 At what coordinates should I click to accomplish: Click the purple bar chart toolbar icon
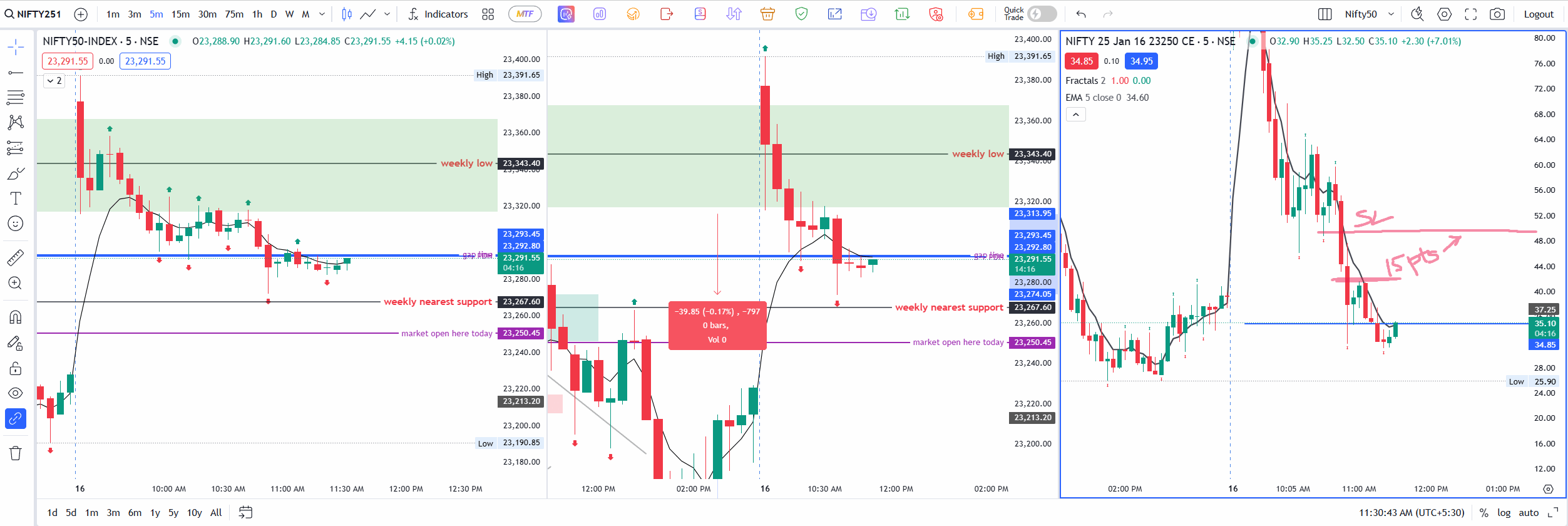coord(600,14)
